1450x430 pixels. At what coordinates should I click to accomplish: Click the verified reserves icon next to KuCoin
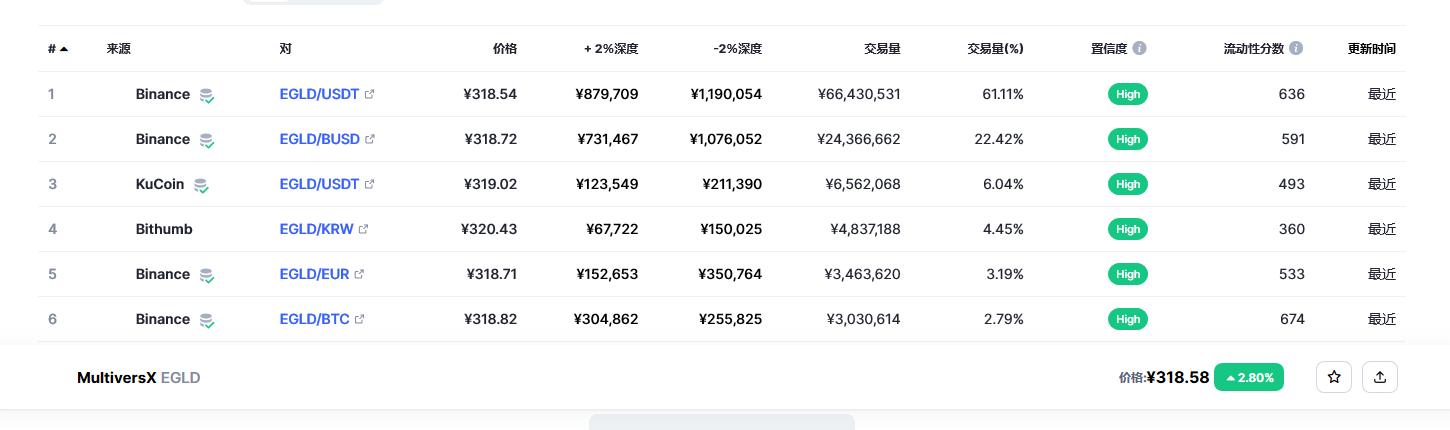(201, 185)
